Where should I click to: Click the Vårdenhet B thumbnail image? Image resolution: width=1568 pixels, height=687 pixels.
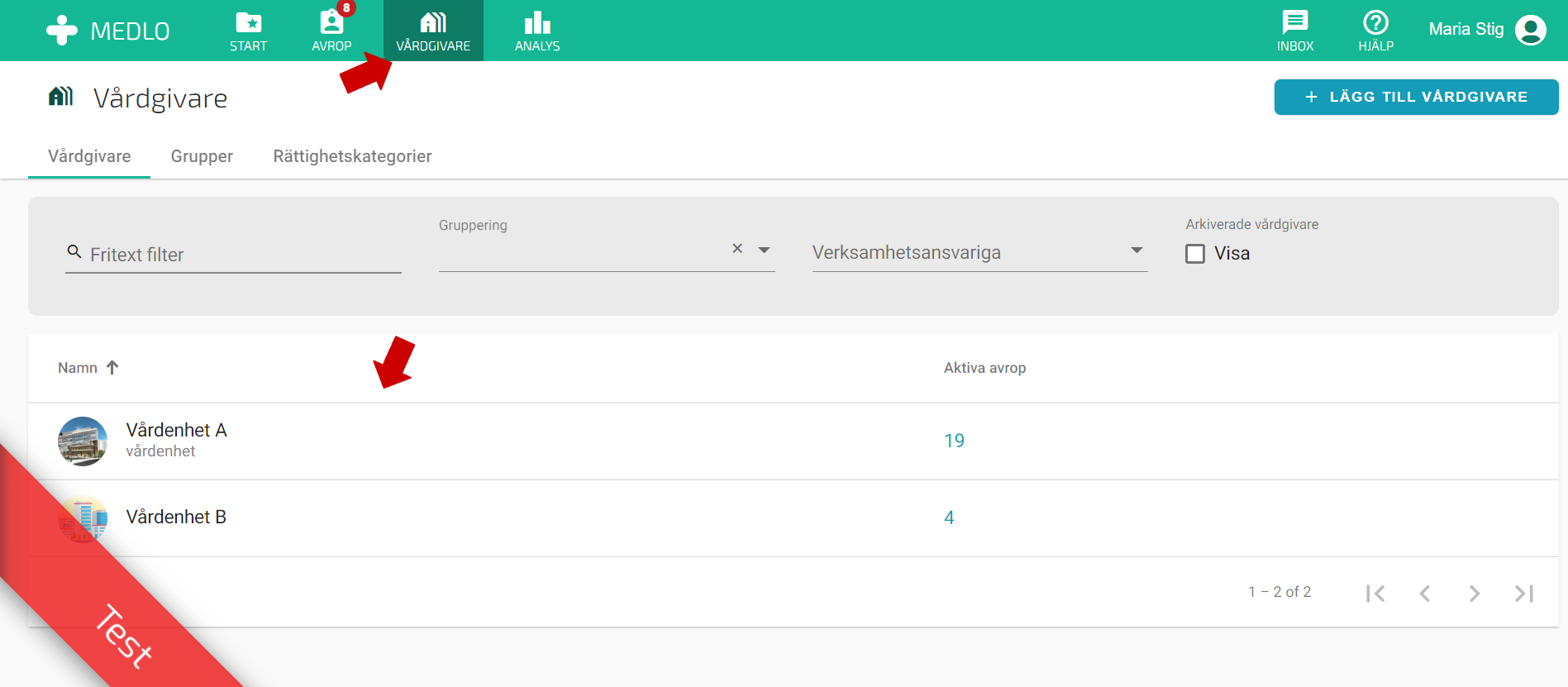83,518
